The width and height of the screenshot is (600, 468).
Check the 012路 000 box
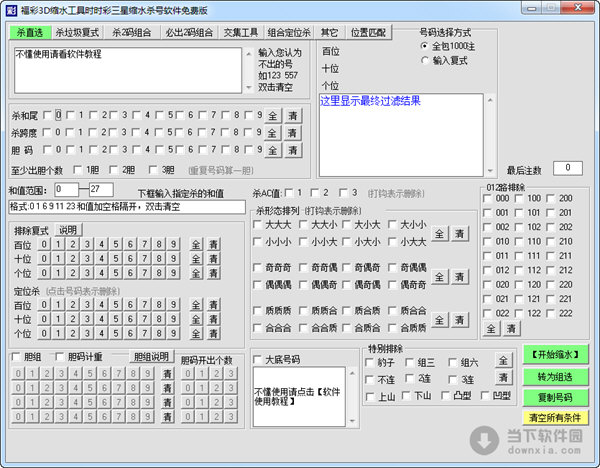[488, 198]
